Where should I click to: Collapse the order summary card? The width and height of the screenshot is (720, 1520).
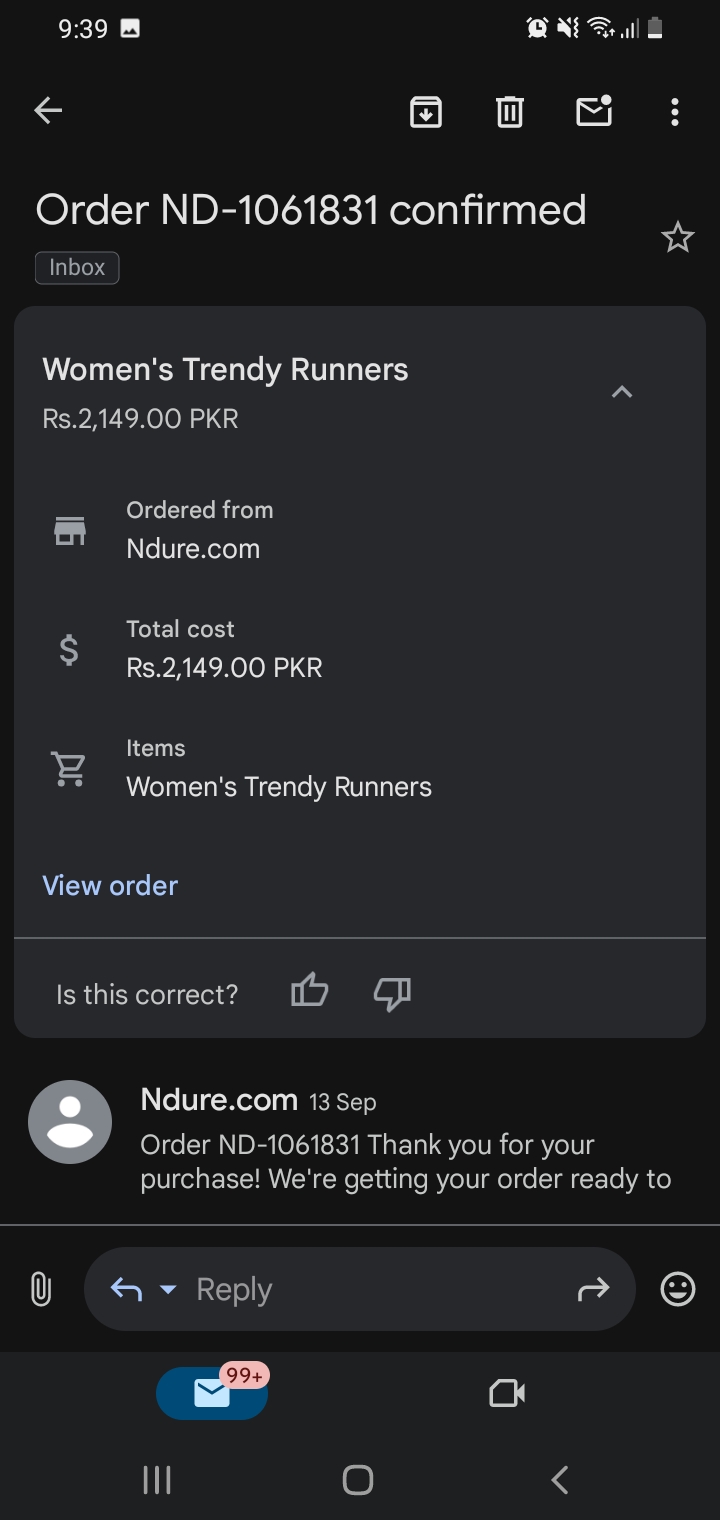click(622, 392)
